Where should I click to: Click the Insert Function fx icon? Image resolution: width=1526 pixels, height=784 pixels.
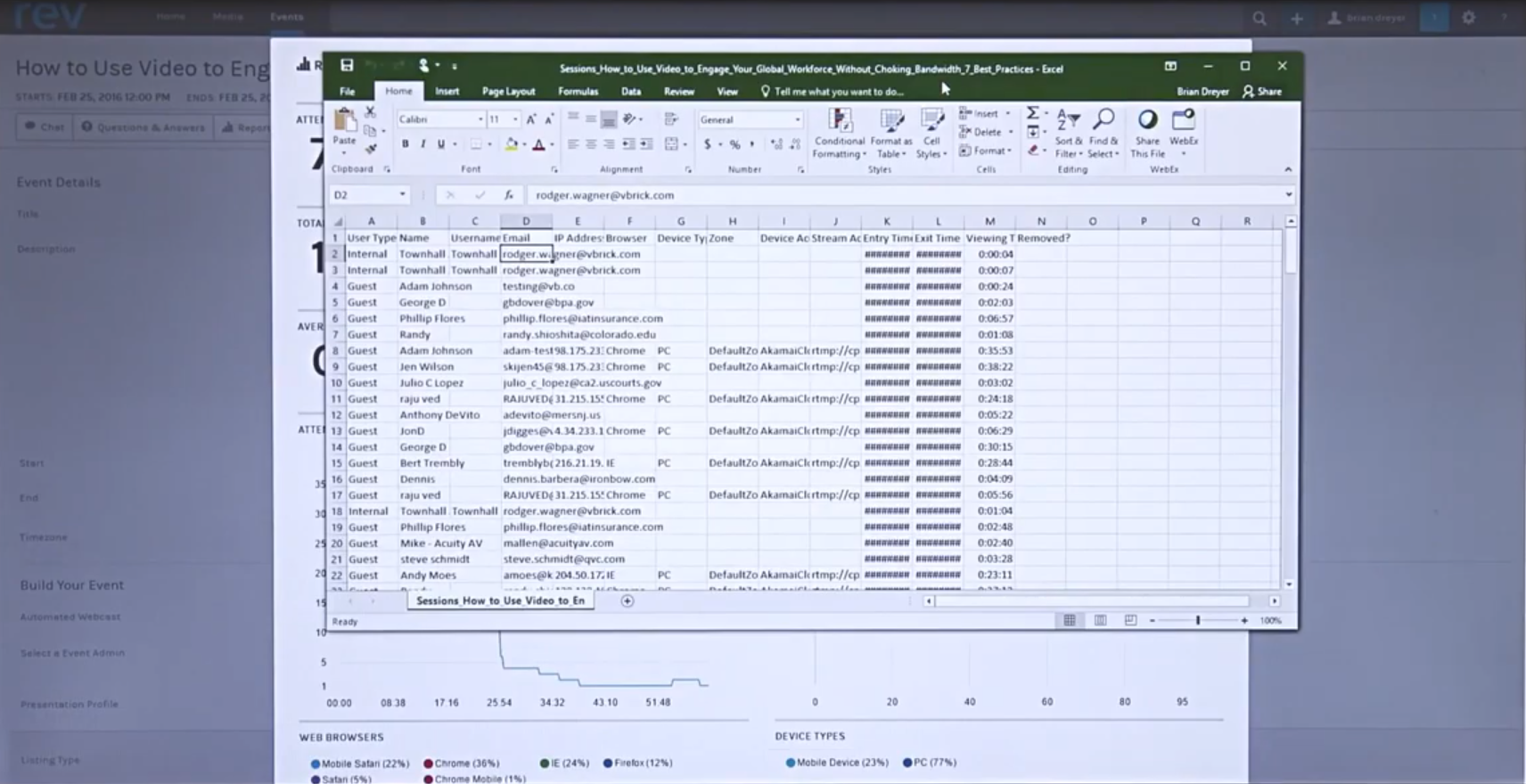pyautogui.click(x=508, y=195)
